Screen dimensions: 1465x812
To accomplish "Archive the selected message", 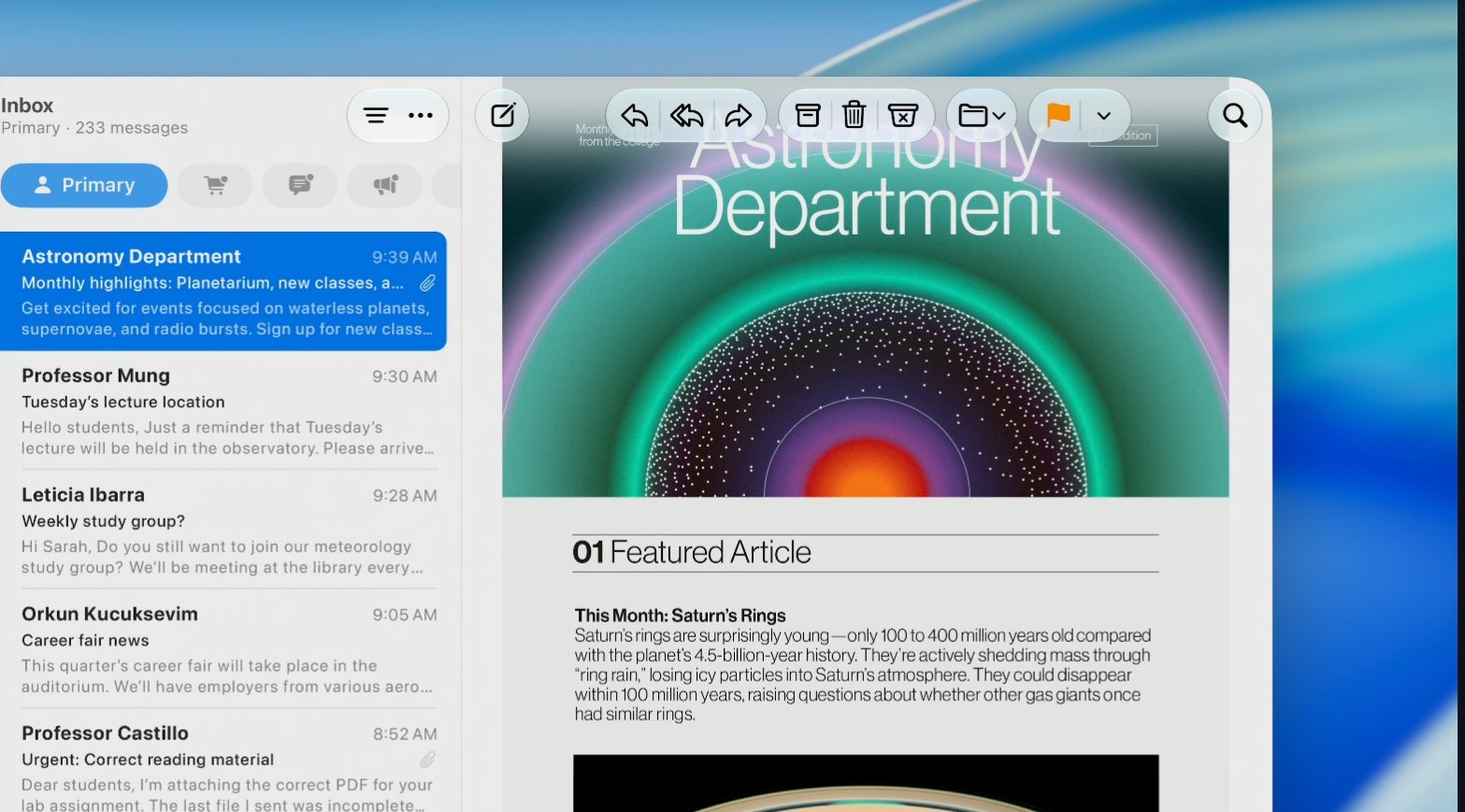I will [808, 115].
